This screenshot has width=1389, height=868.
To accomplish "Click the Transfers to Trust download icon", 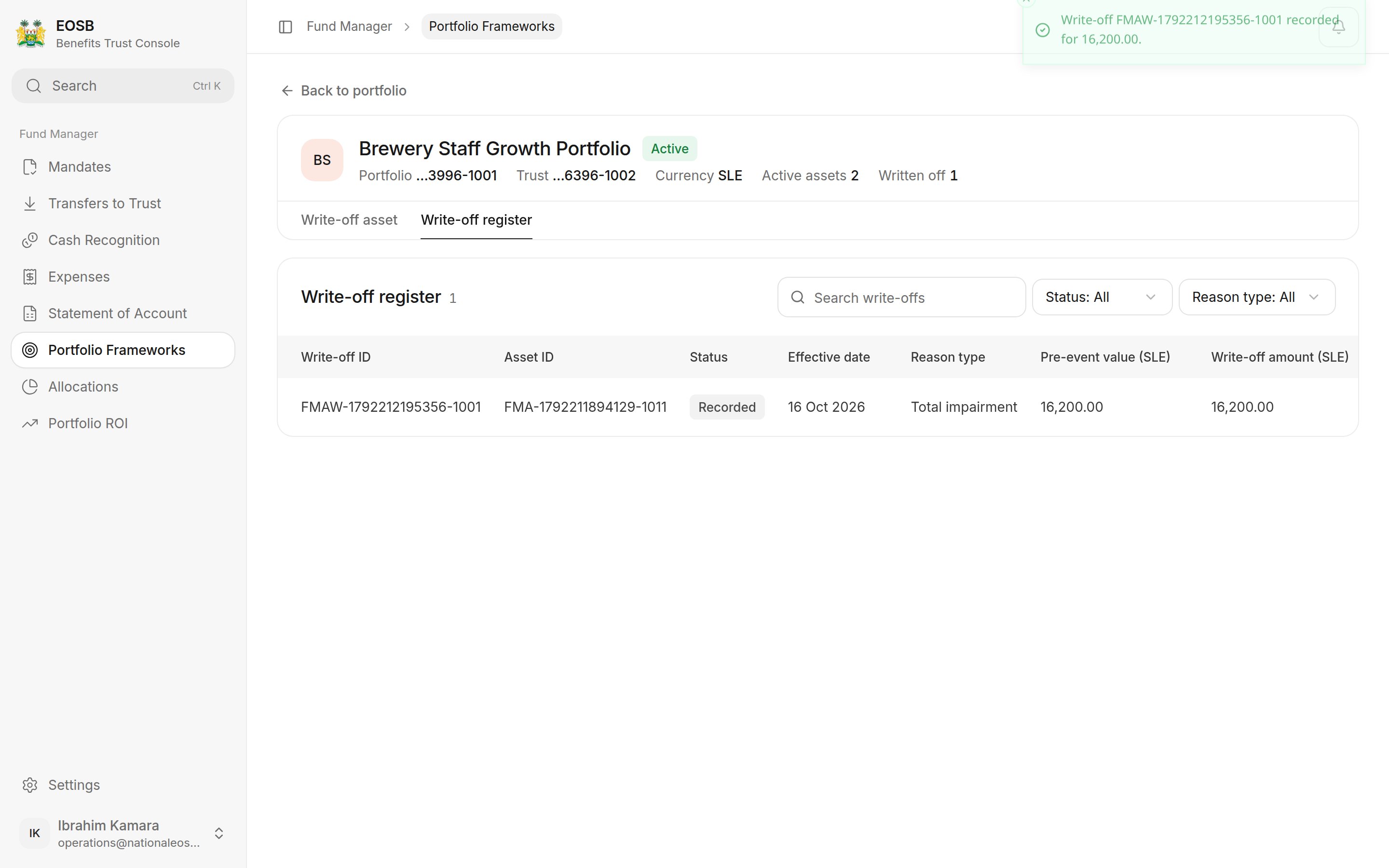I will point(30,204).
